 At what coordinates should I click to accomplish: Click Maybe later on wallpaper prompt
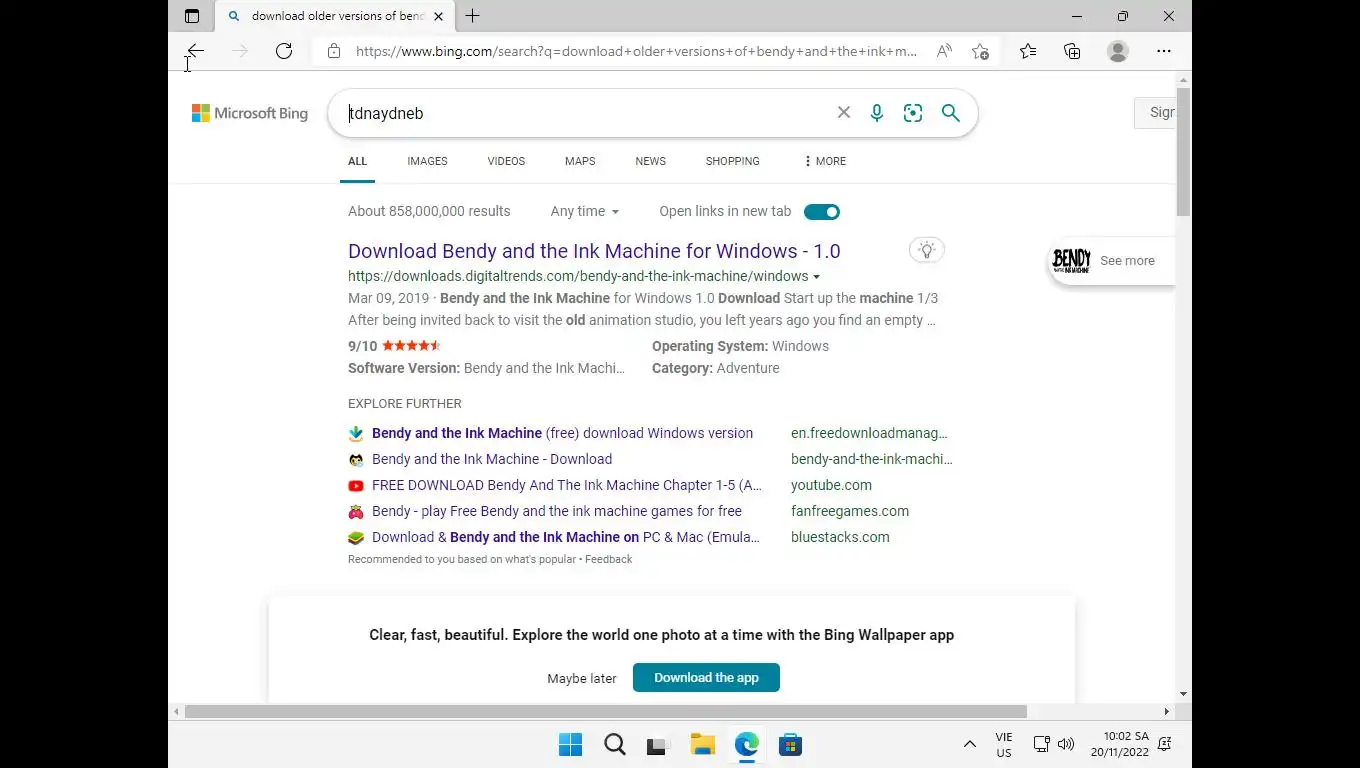point(582,678)
